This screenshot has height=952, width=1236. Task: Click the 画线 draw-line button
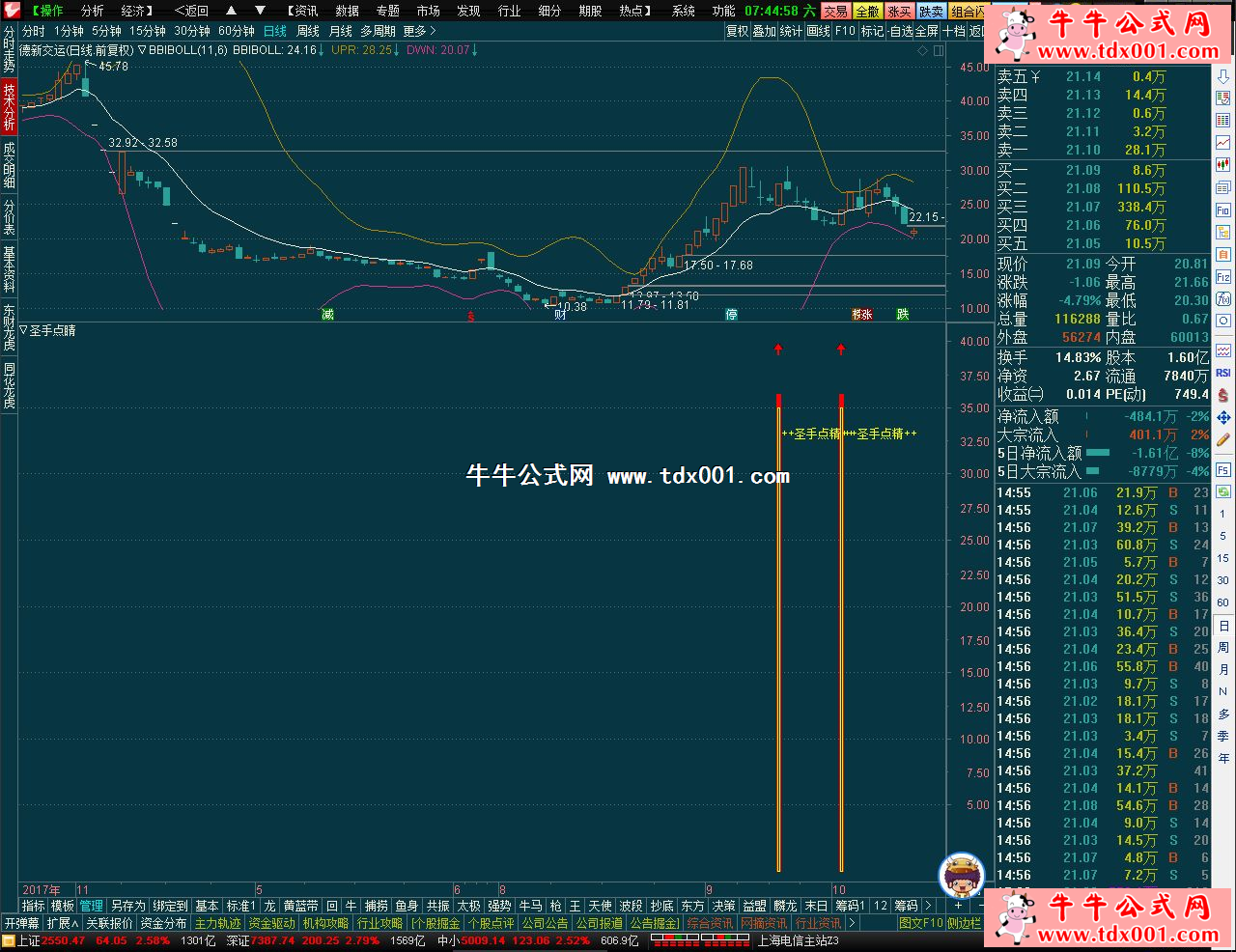pos(818,31)
